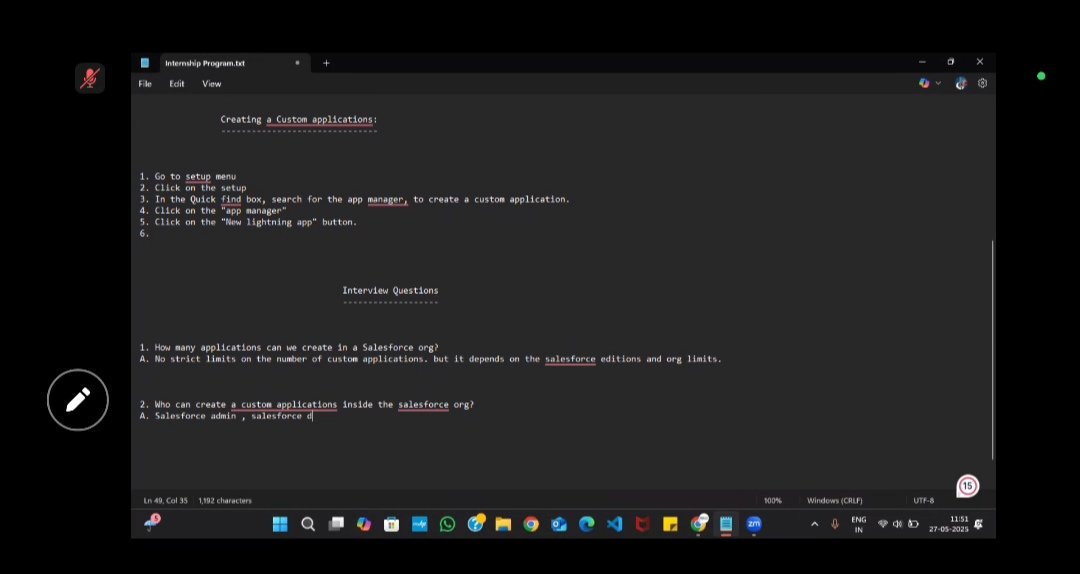Click line mentioning 'New lightning app' button
This screenshot has width=1080, height=574.
(248, 222)
